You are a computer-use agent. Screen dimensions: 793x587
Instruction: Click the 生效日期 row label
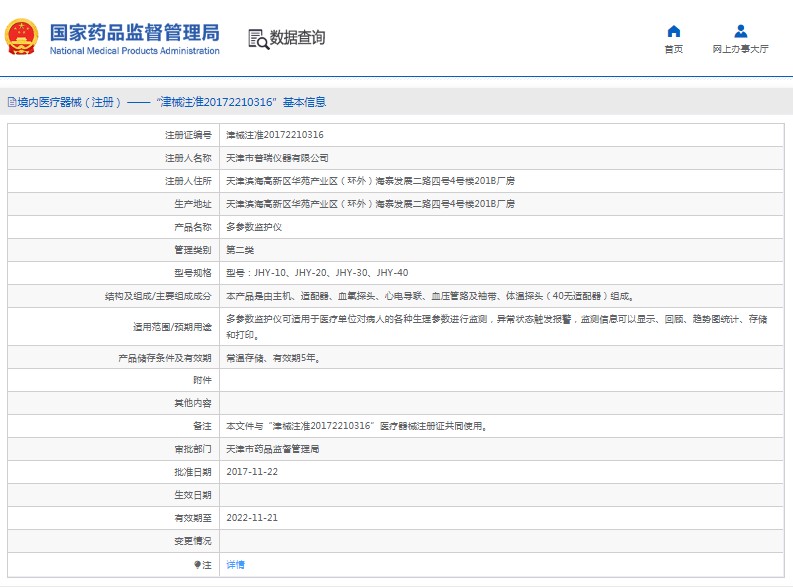tap(193, 495)
